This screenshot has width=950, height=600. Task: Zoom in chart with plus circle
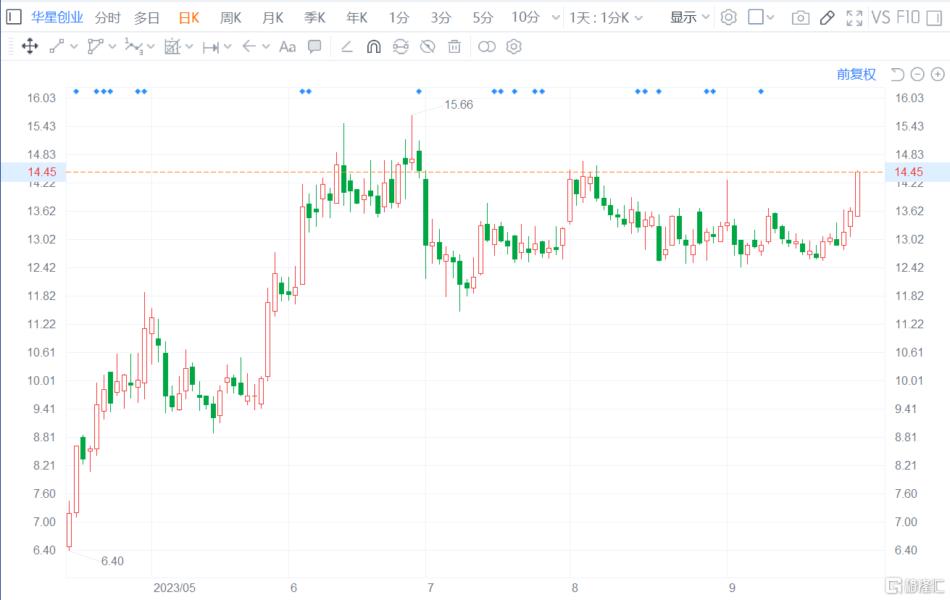point(937,75)
